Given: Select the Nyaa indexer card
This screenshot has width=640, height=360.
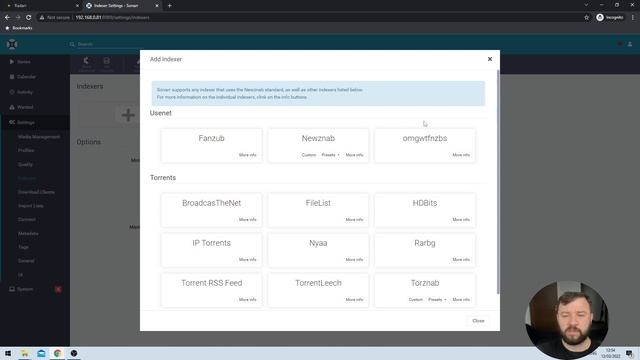Looking at the screenshot, I should pyautogui.click(x=318, y=250).
